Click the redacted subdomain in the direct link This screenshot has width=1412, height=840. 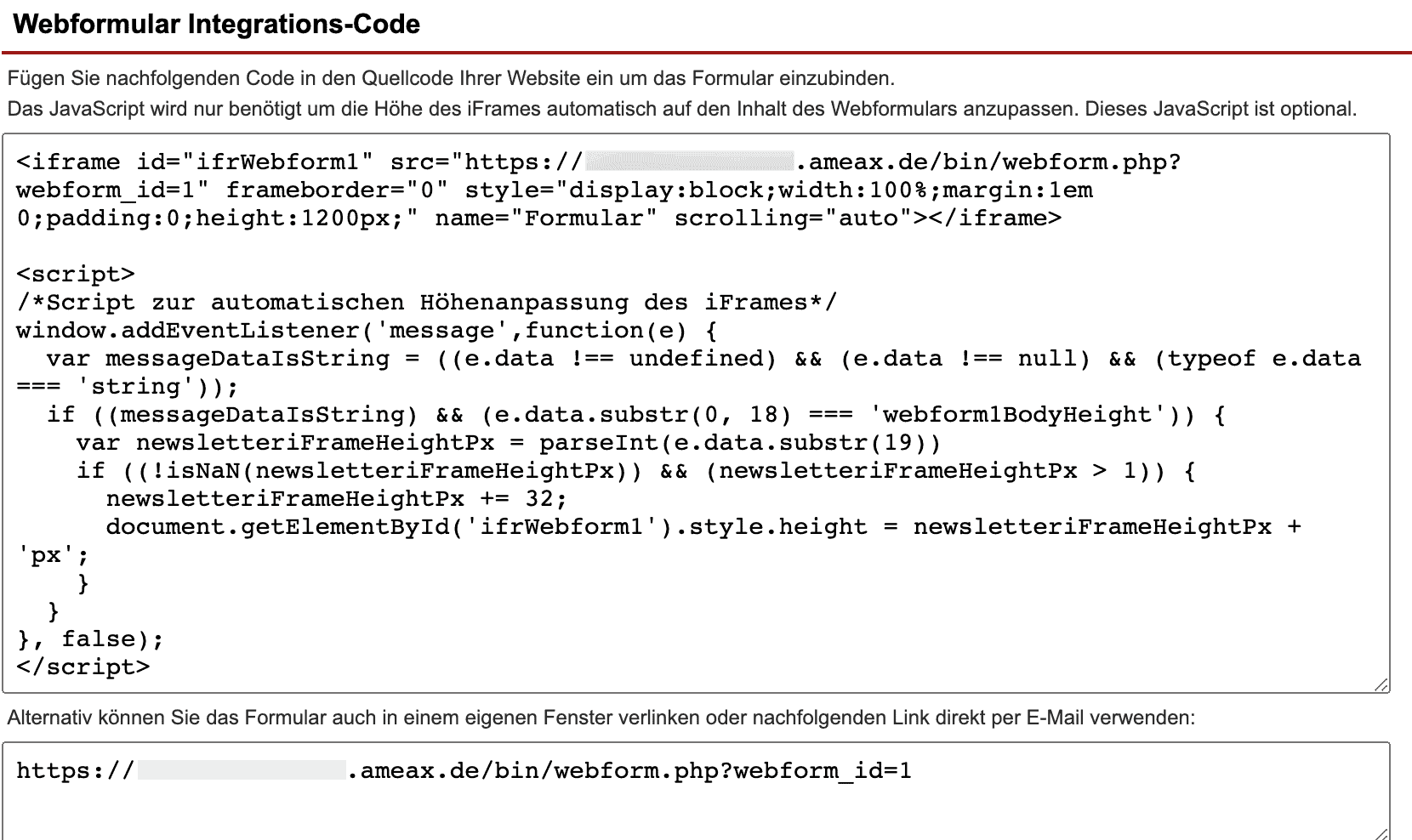[x=242, y=771]
